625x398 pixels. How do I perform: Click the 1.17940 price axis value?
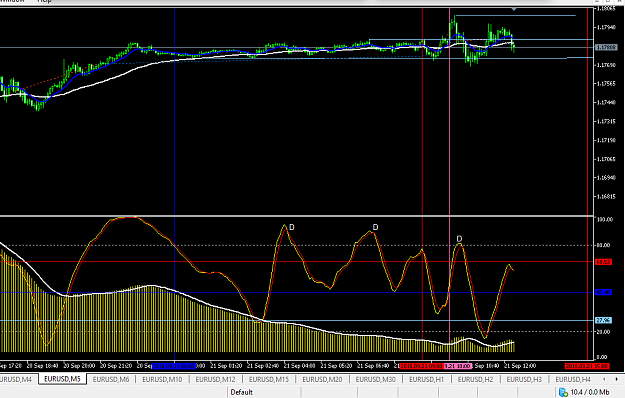[x=606, y=27]
